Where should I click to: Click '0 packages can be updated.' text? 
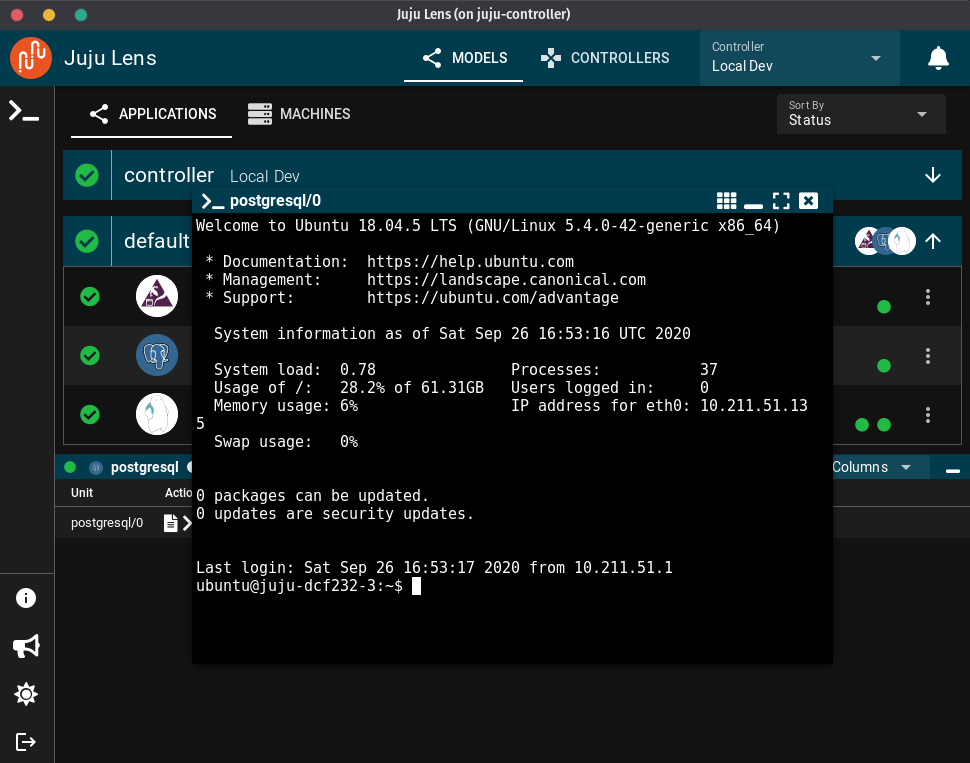click(312, 496)
